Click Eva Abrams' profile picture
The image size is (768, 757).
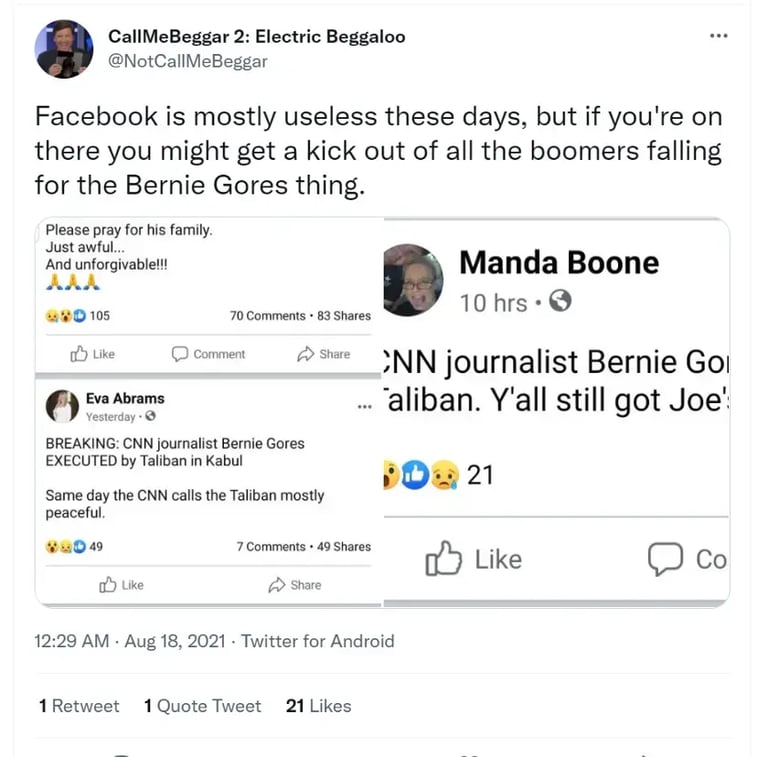point(62,406)
